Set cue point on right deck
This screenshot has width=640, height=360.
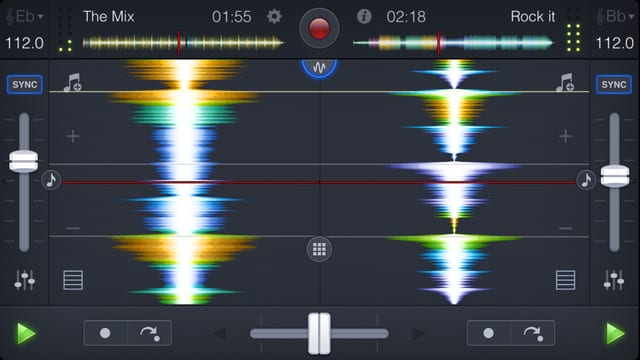(489, 333)
